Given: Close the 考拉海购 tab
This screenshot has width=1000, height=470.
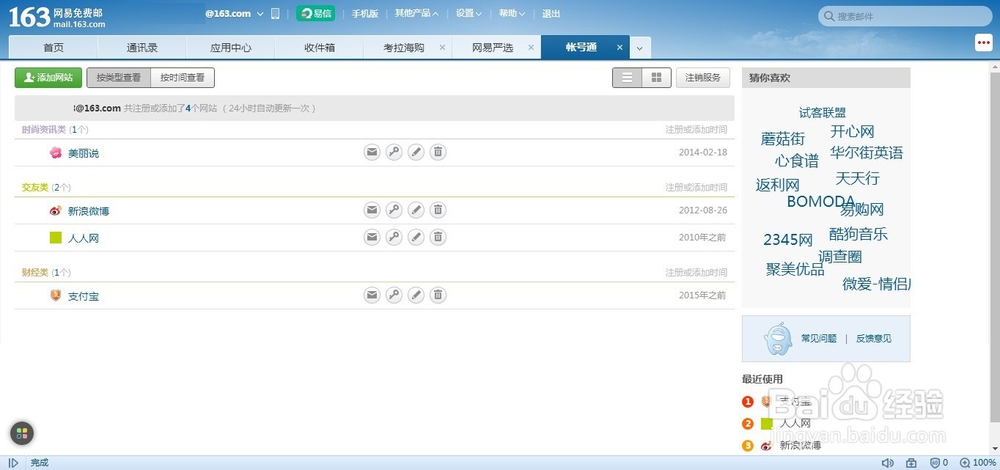Looking at the screenshot, I should [x=442, y=48].
